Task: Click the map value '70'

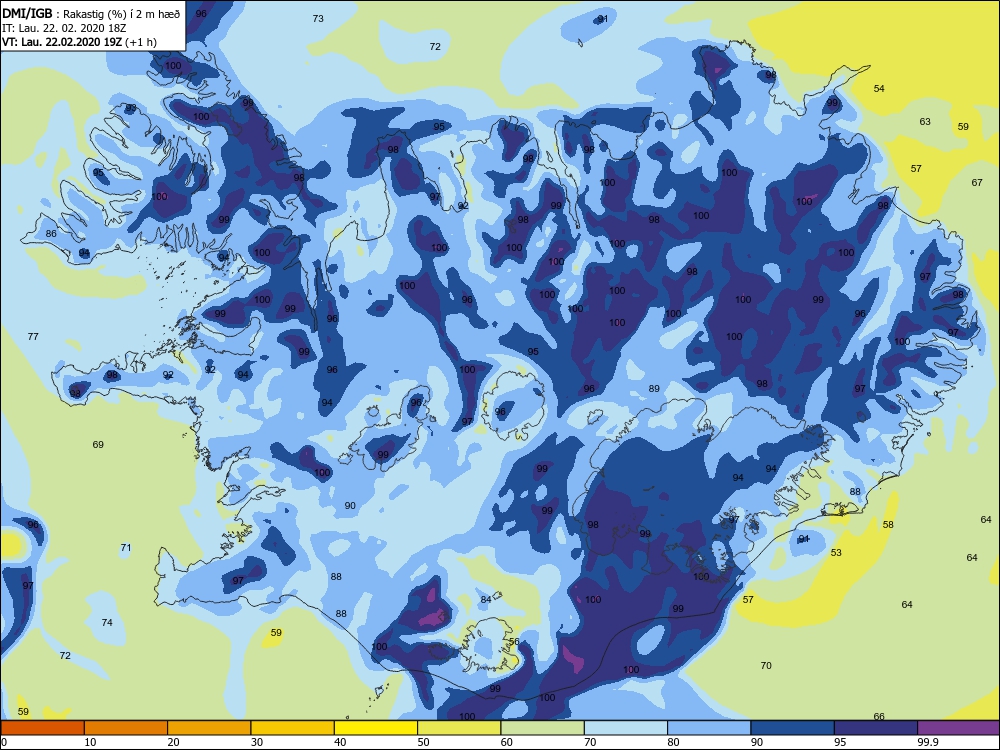Action: pyautogui.click(x=766, y=666)
